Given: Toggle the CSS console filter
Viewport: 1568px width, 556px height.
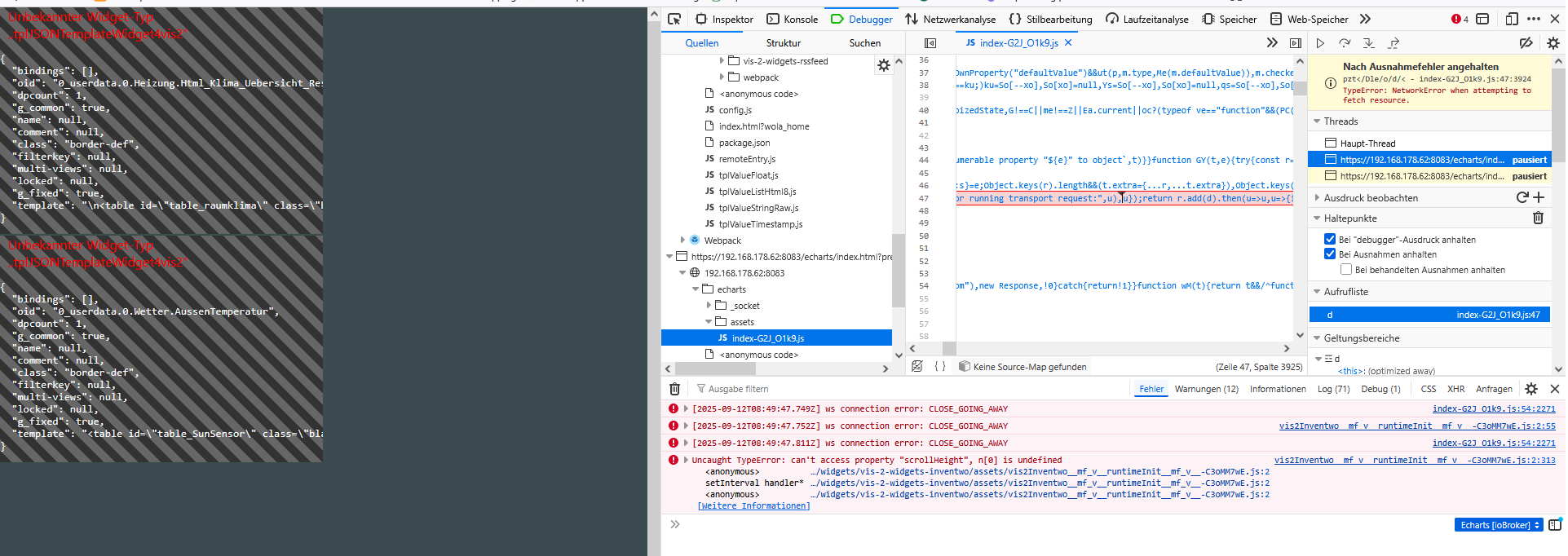Looking at the screenshot, I should (x=1429, y=389).
